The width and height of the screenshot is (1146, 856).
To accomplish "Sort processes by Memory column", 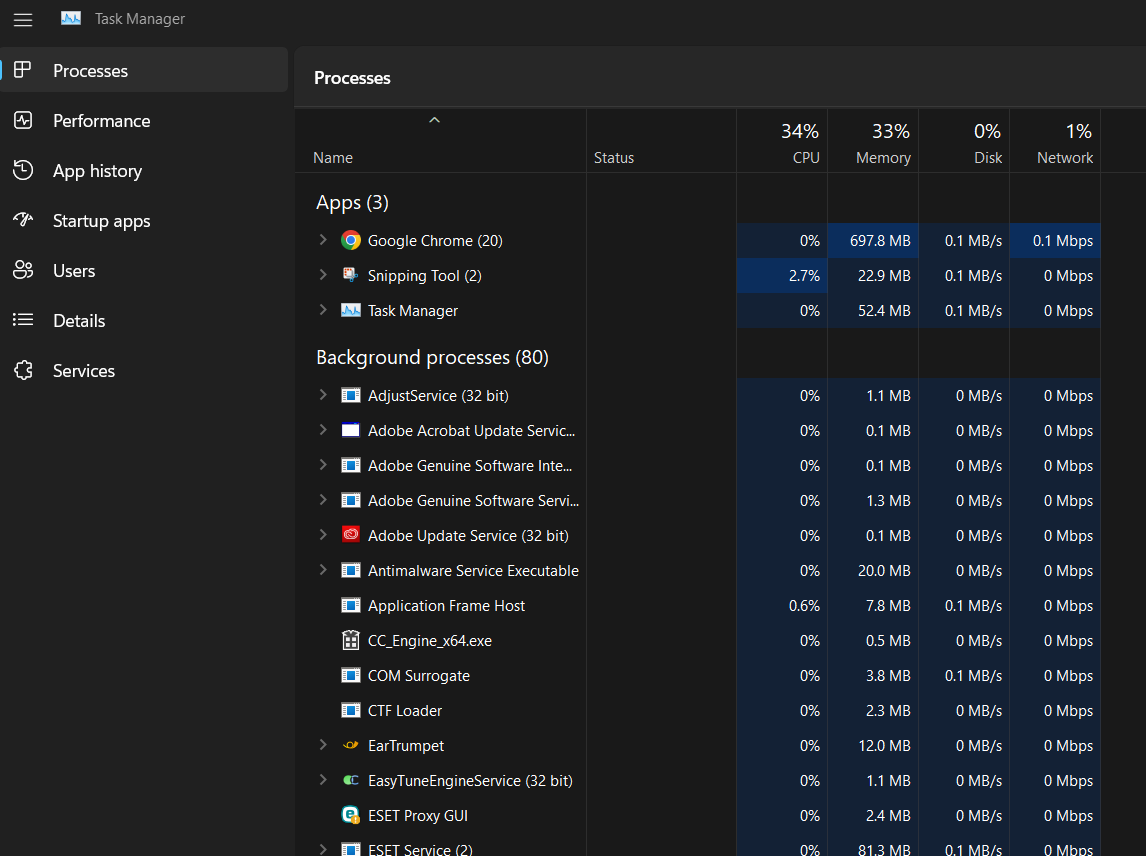I will coord(873,143).
